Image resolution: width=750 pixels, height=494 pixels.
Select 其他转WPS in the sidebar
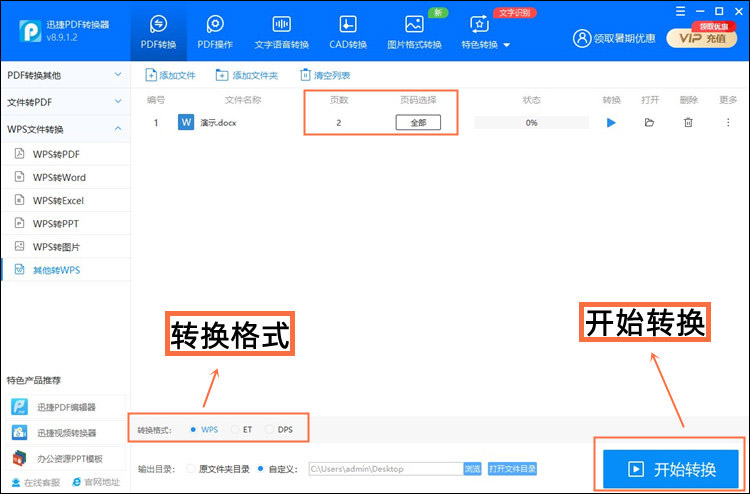coord(65,270)
